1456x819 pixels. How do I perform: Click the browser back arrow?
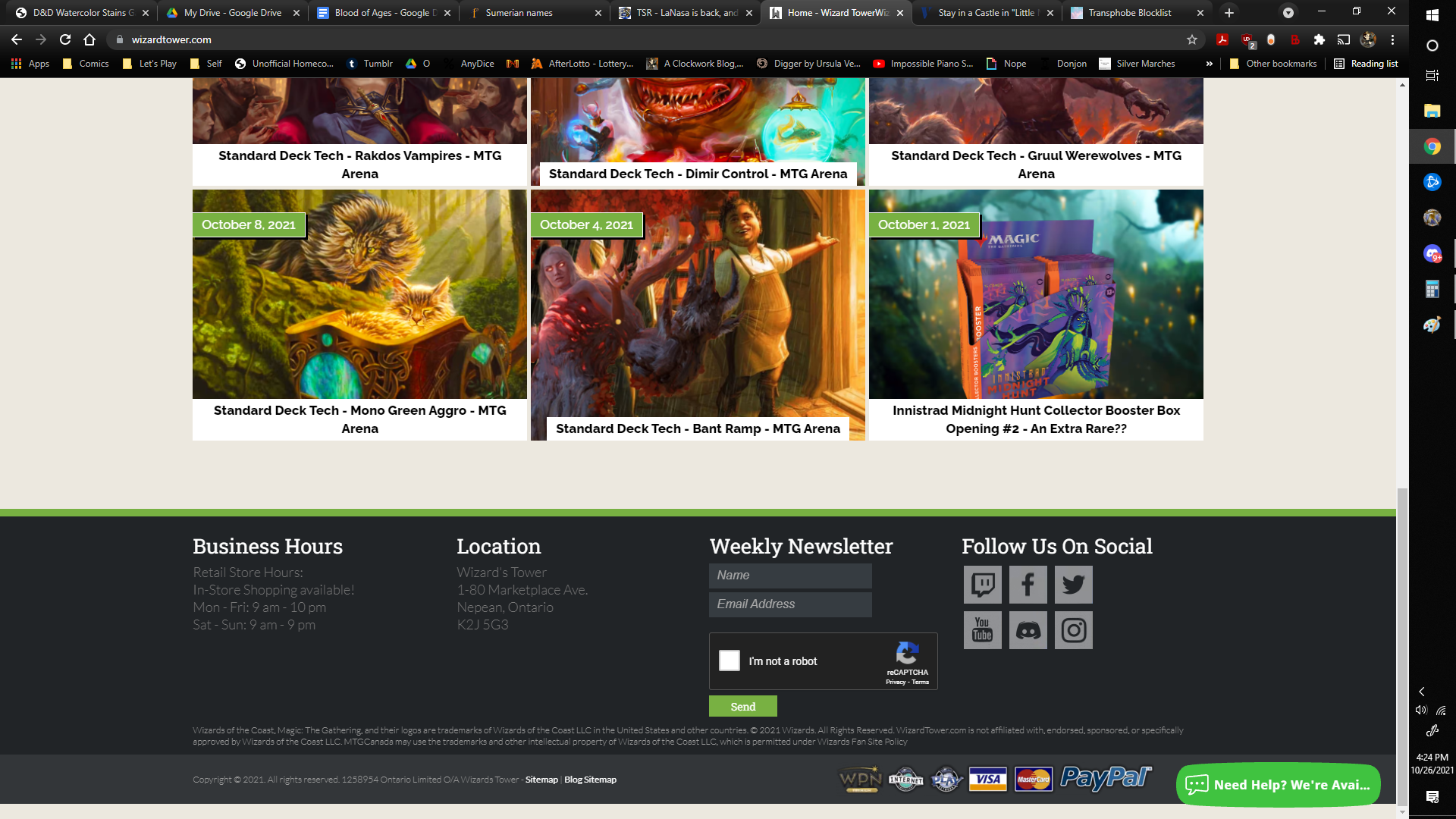coord(17,39)
